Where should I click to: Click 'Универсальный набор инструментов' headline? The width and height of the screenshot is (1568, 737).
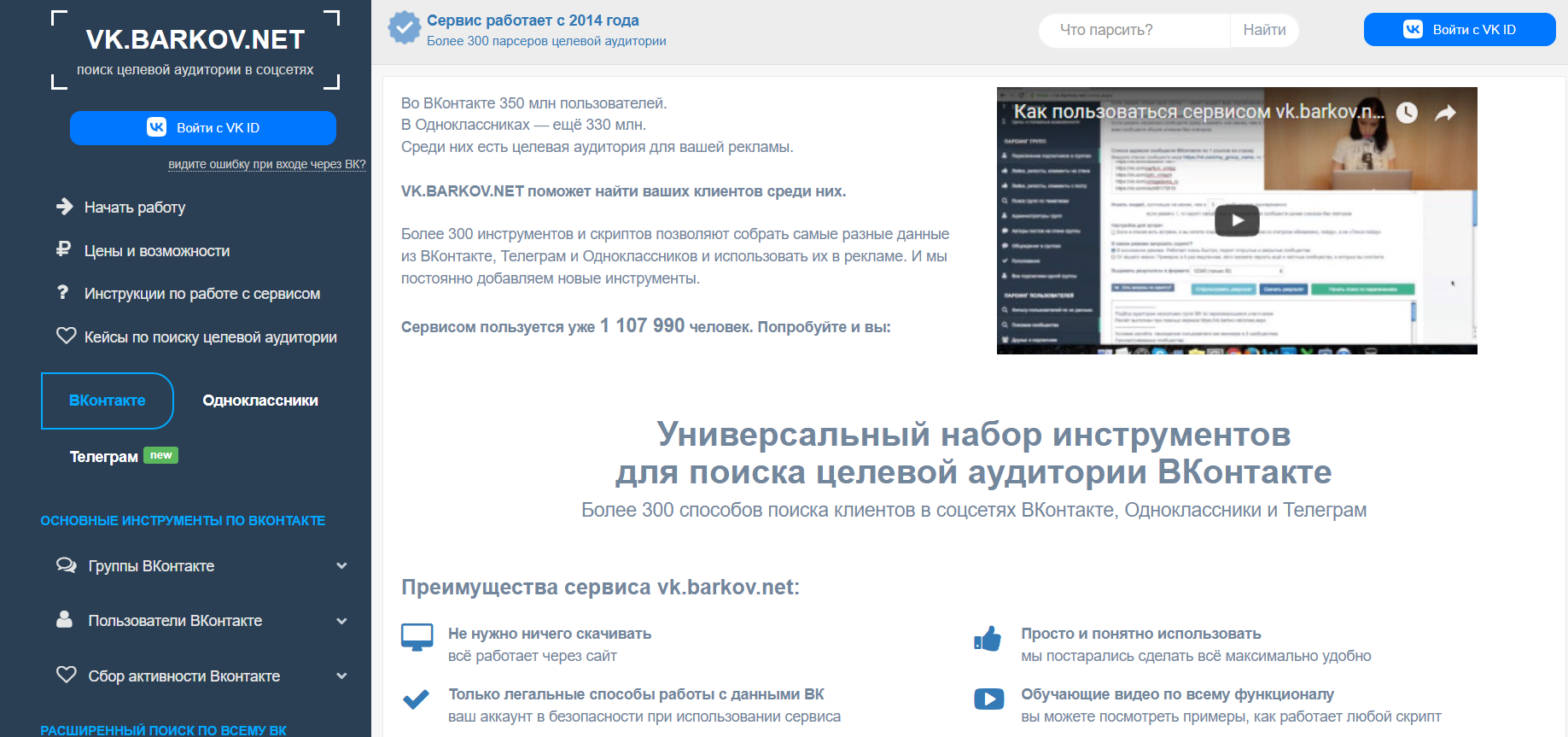click(x=974, y=434)
